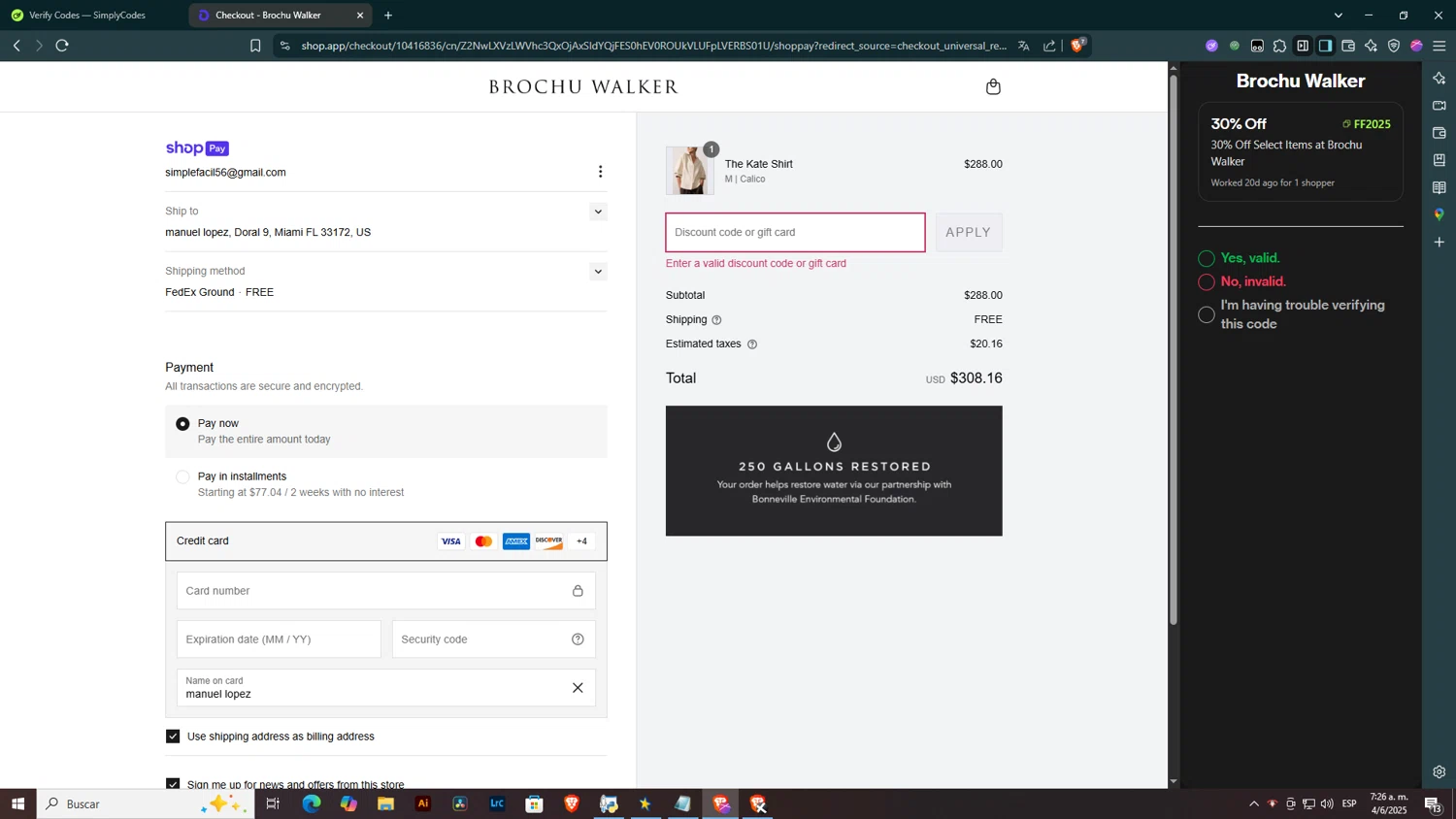Click the Brochu Walker store logo
Viewport: 1456px width, 819px height.
click(x=583, y=86)
